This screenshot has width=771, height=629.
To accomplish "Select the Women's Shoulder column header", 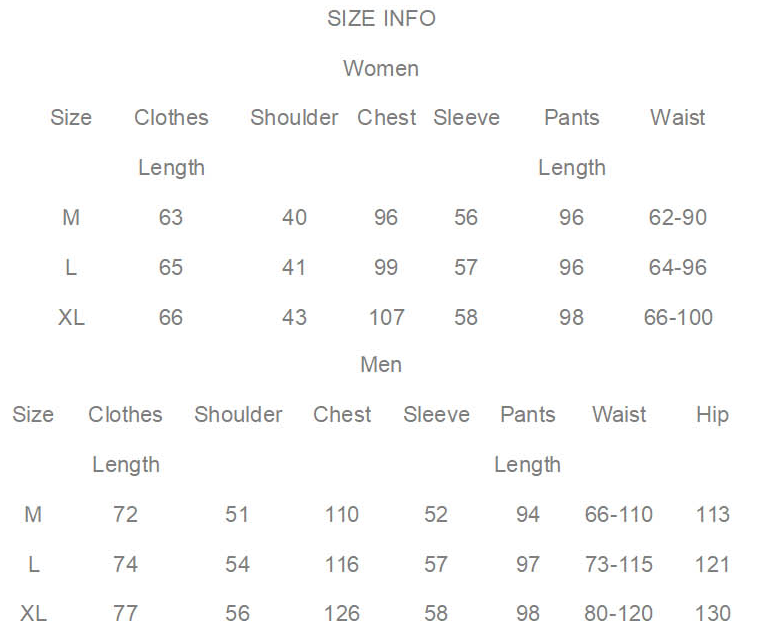I will pyautogui.click(x=294, y=118).
